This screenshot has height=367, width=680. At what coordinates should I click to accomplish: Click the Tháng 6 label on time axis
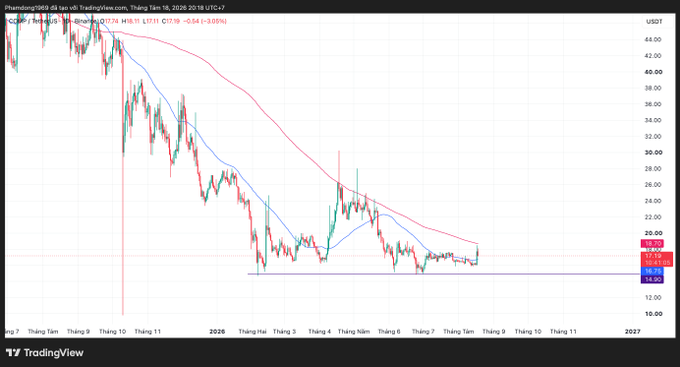(389, 331)
